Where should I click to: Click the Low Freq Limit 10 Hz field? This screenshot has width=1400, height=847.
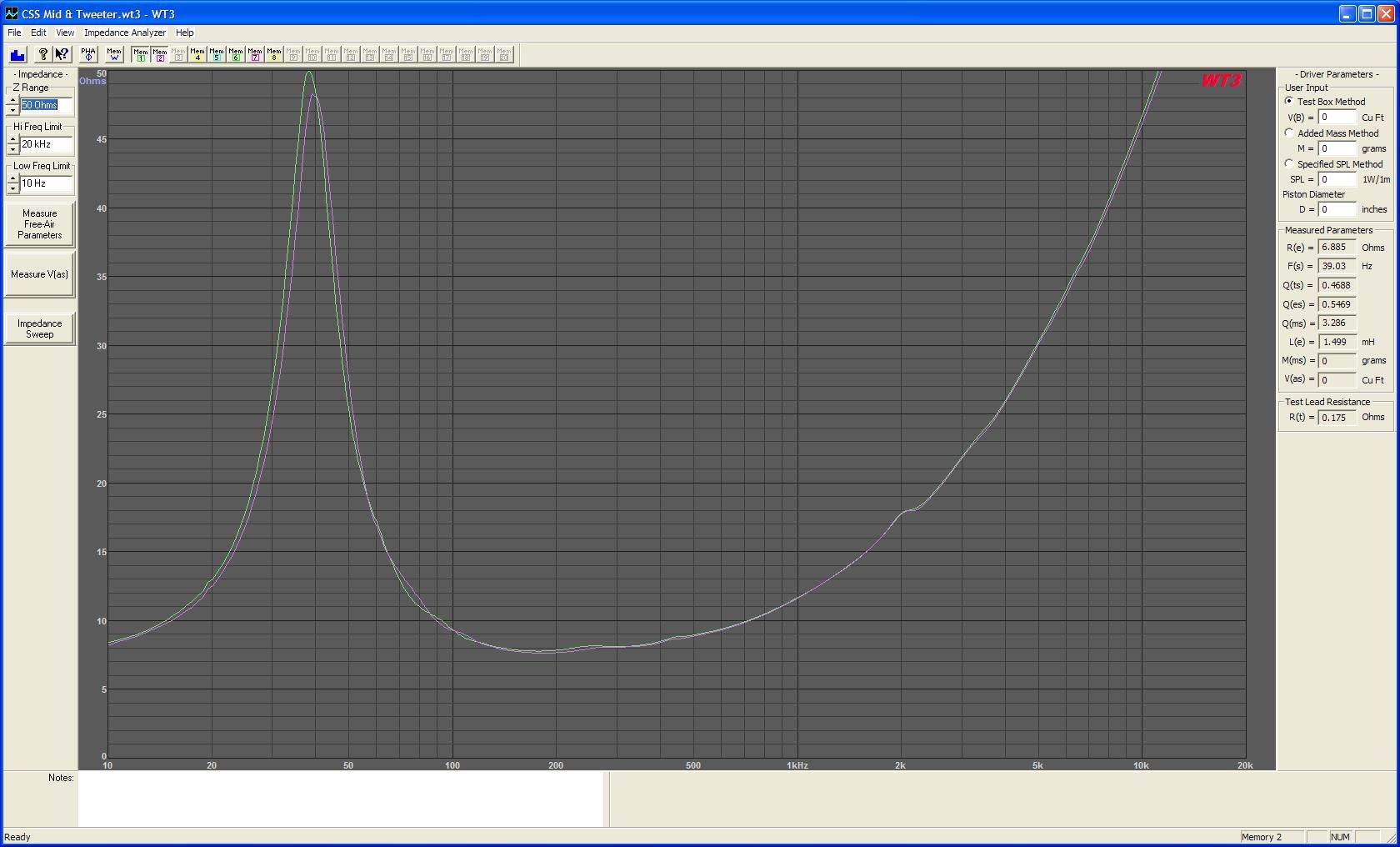pos(47,183)
